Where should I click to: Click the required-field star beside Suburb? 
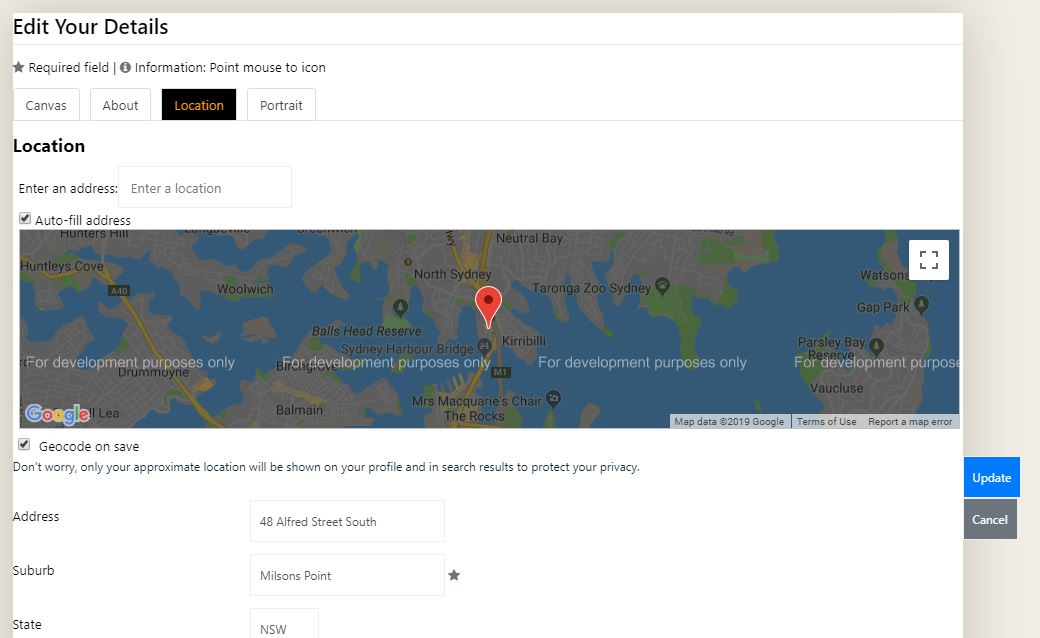[454, 575]
